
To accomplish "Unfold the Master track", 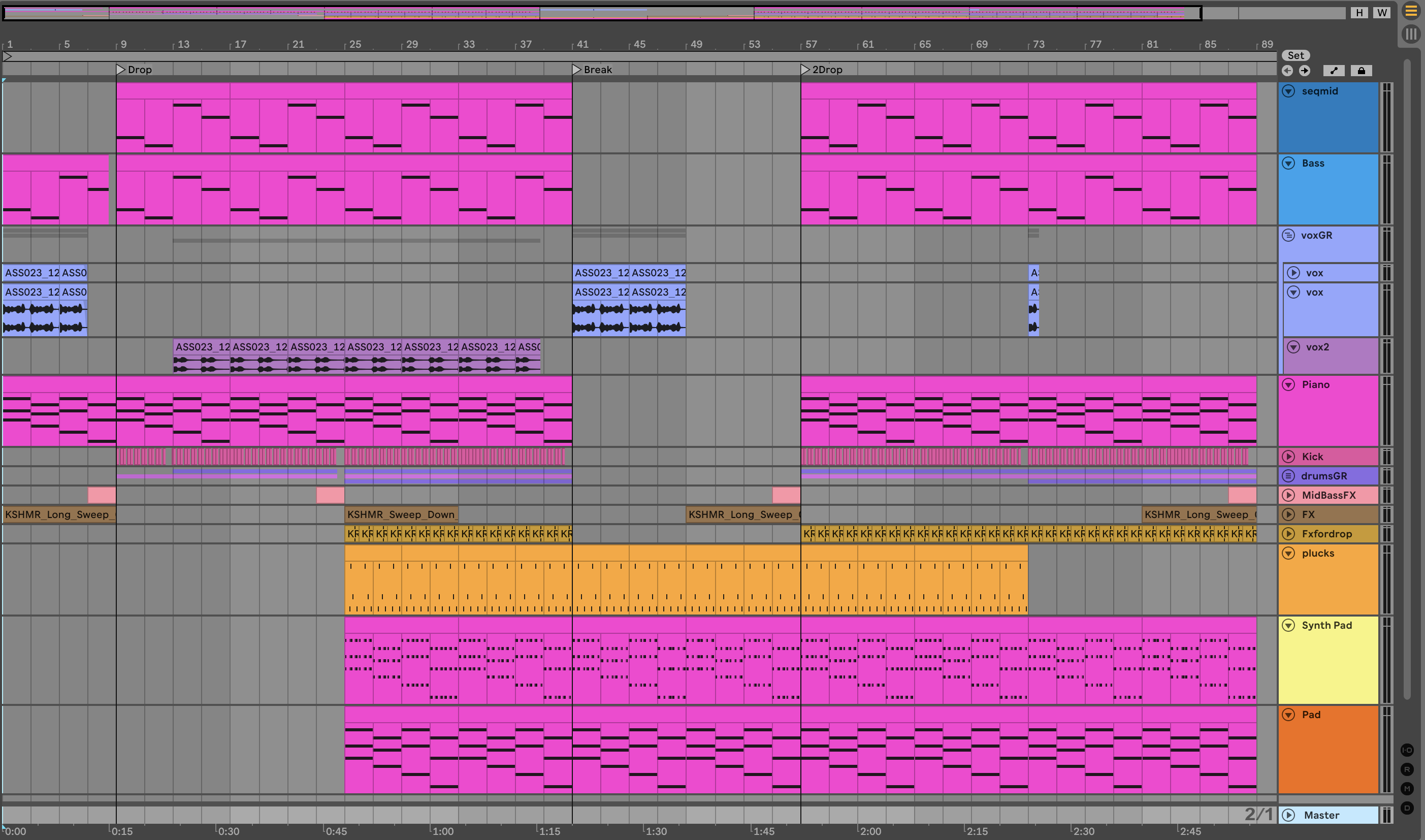I will tap(1288, 815).
